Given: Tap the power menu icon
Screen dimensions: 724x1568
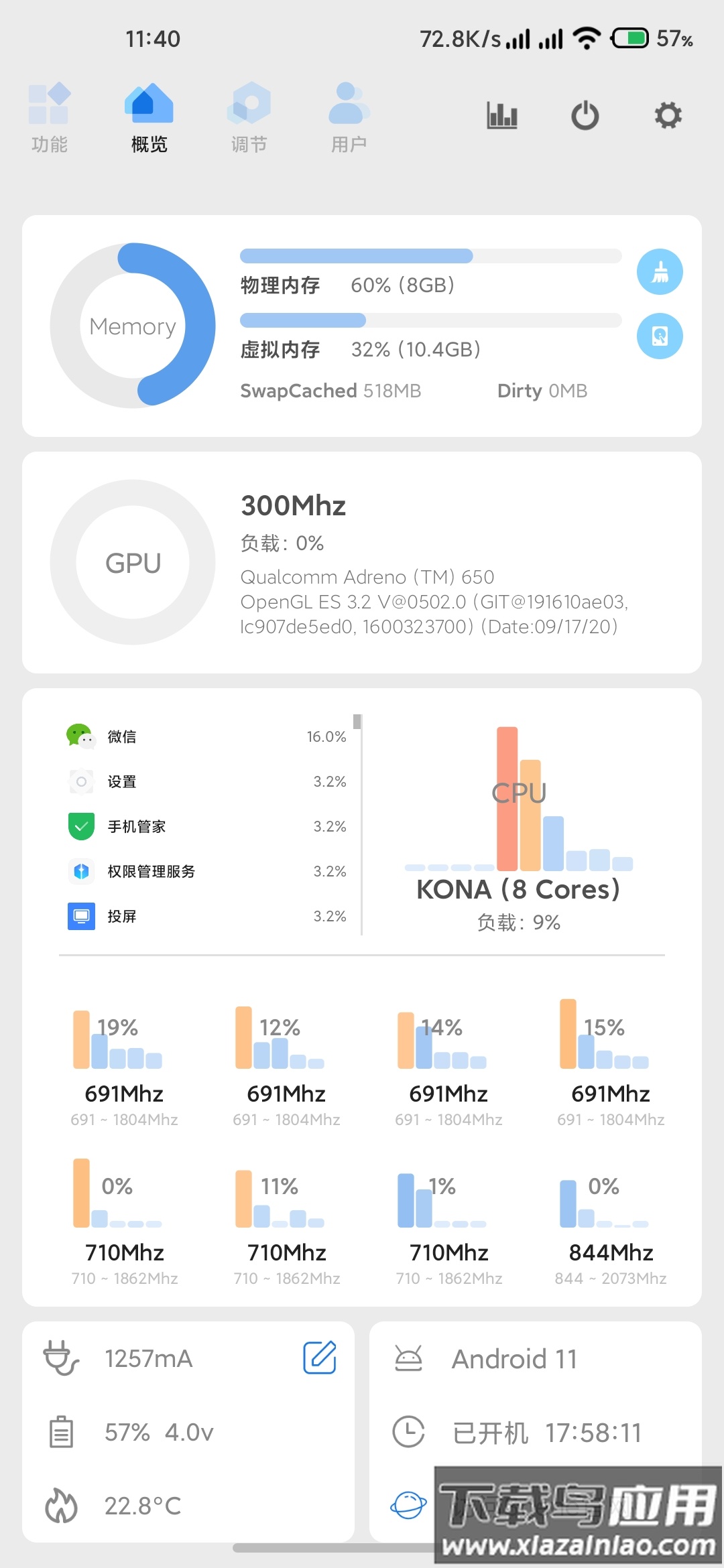Looking at the screenshot, I should 585,115.
